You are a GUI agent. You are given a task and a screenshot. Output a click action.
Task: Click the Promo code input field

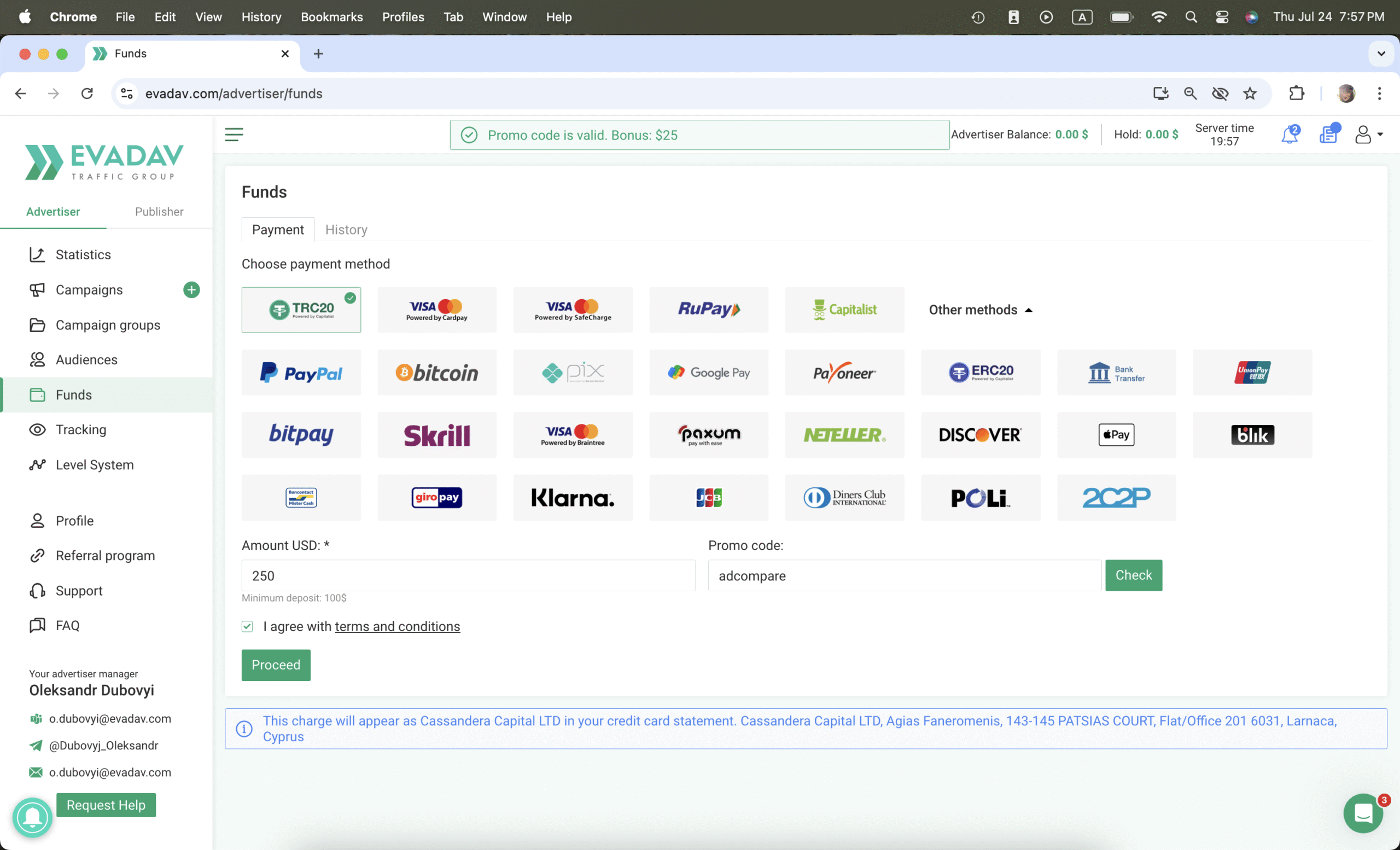tap(905, 575)
